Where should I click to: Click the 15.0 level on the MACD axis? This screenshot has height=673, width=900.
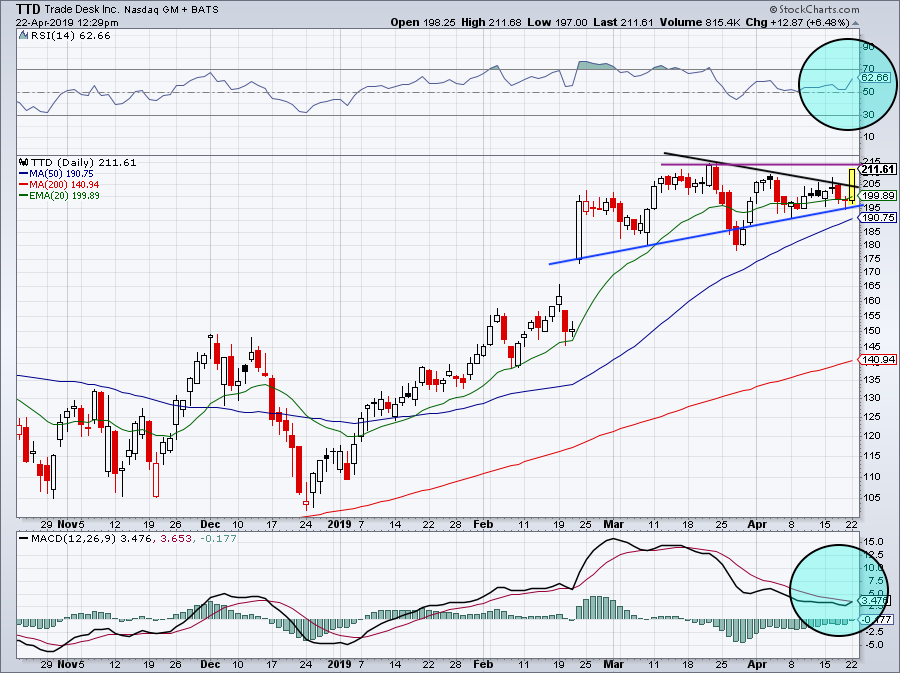(x=873, y=542)
